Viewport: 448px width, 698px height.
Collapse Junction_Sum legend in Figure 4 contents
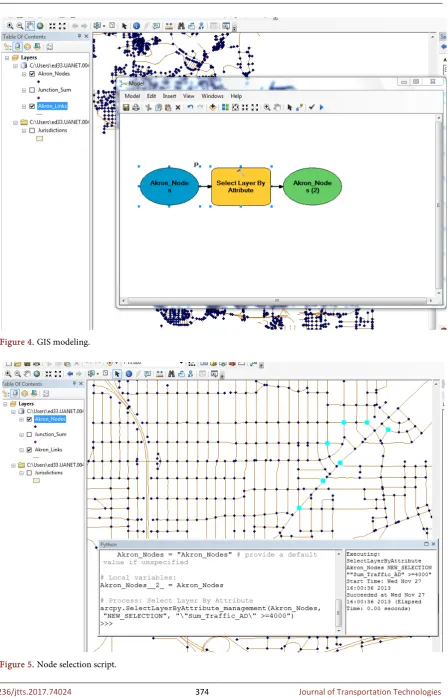tap(24, 90)
